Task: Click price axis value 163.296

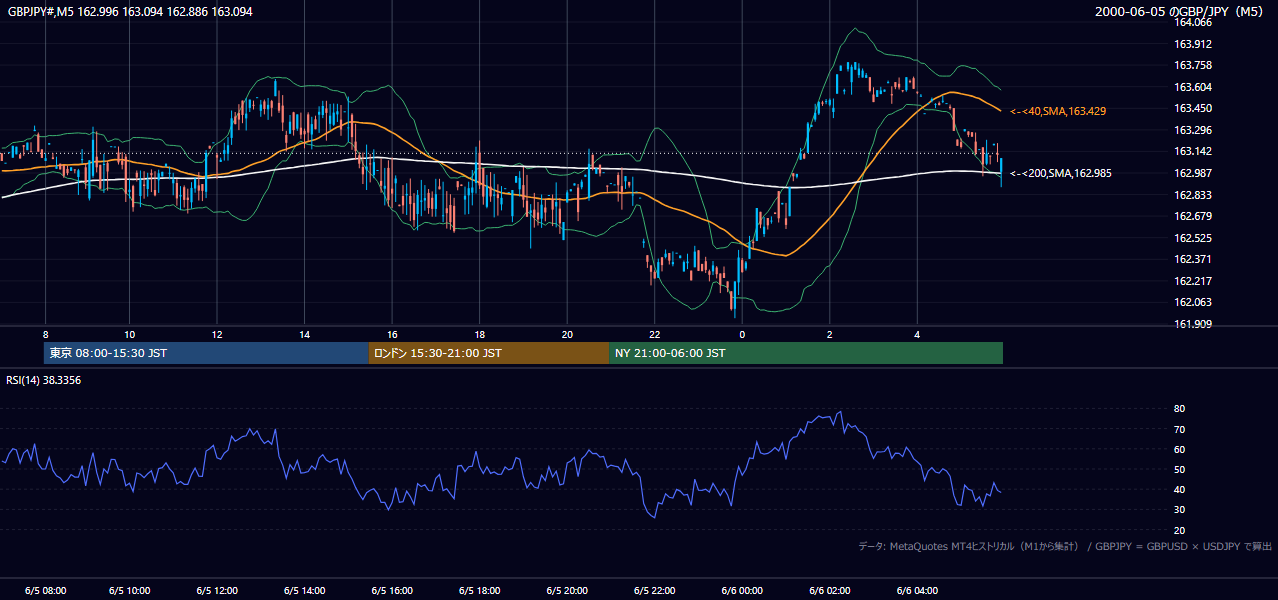Action: click(x=1192, y=130)
